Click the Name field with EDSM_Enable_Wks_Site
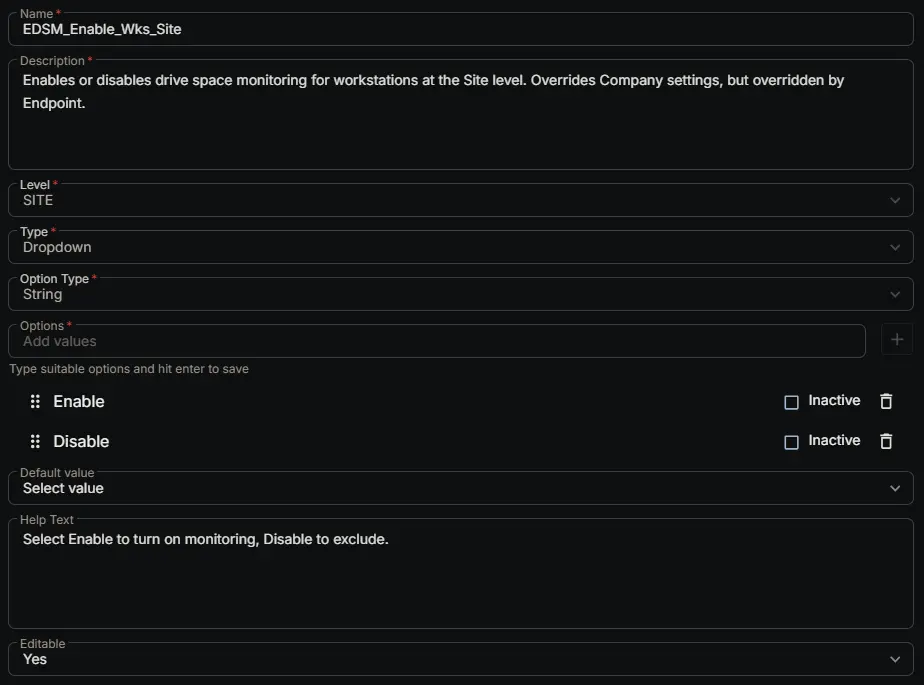The height and width of the screenshot is (685, 924). click(461, 29)
